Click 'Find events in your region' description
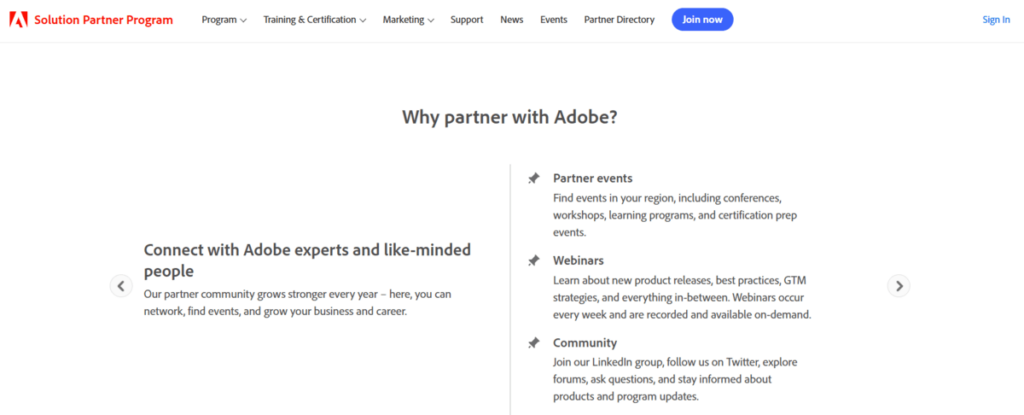 click(x=675, y=214)
